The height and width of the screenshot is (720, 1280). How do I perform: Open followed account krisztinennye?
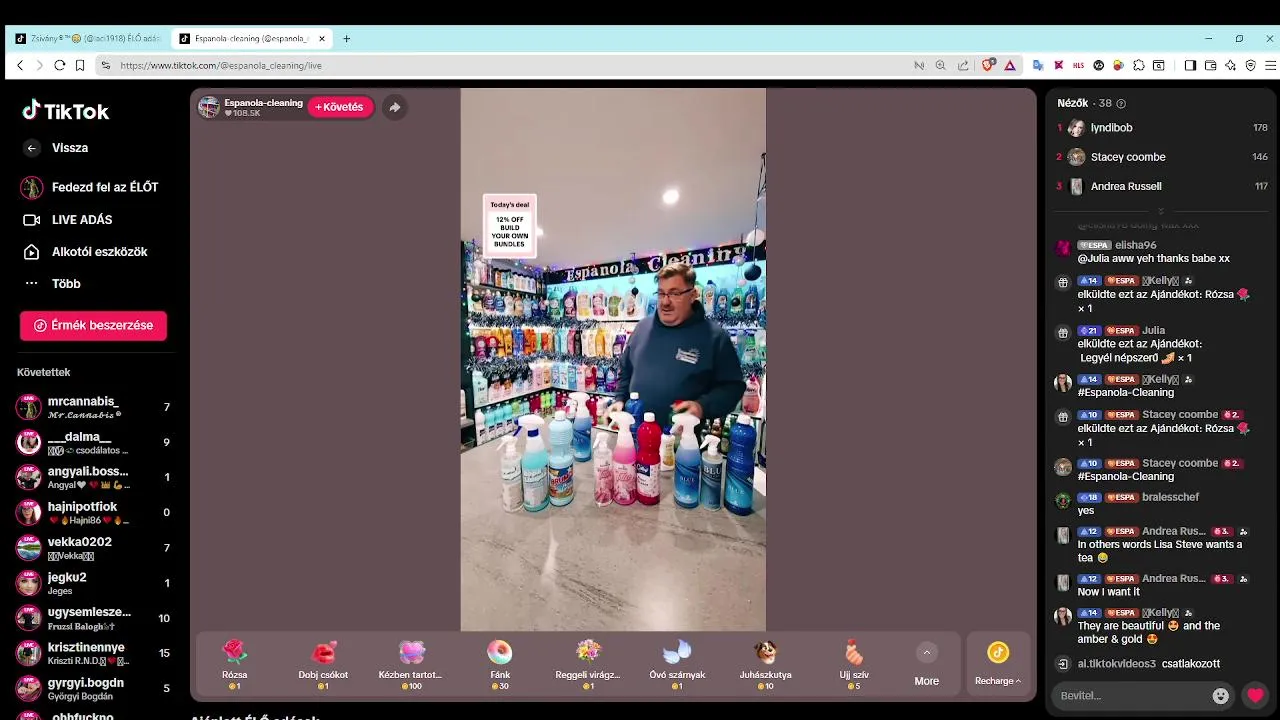pyautogui.click(x=95, y=653)
